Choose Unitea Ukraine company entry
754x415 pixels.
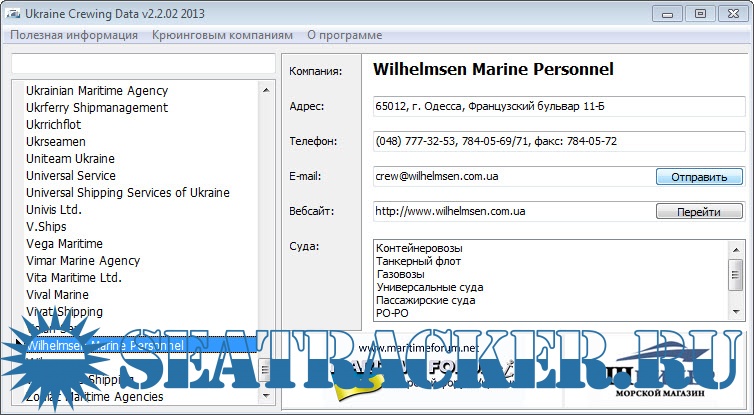click(70, 159)
